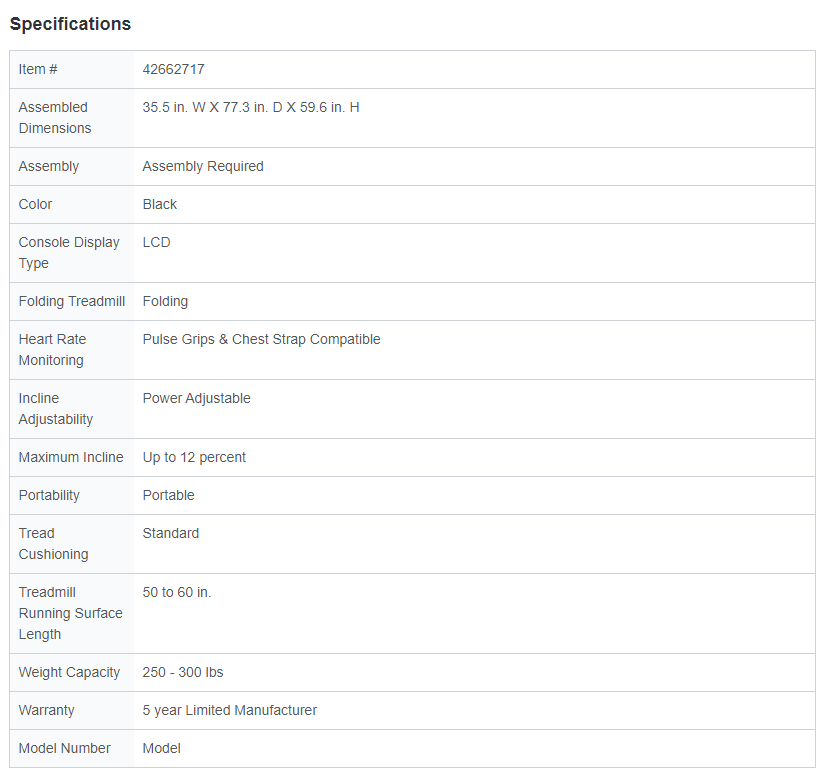Viewport: 827px width, 777px height.
Task: Click the Folding Treadmill label
Action: pyautogui.click(x=72, y=301)
